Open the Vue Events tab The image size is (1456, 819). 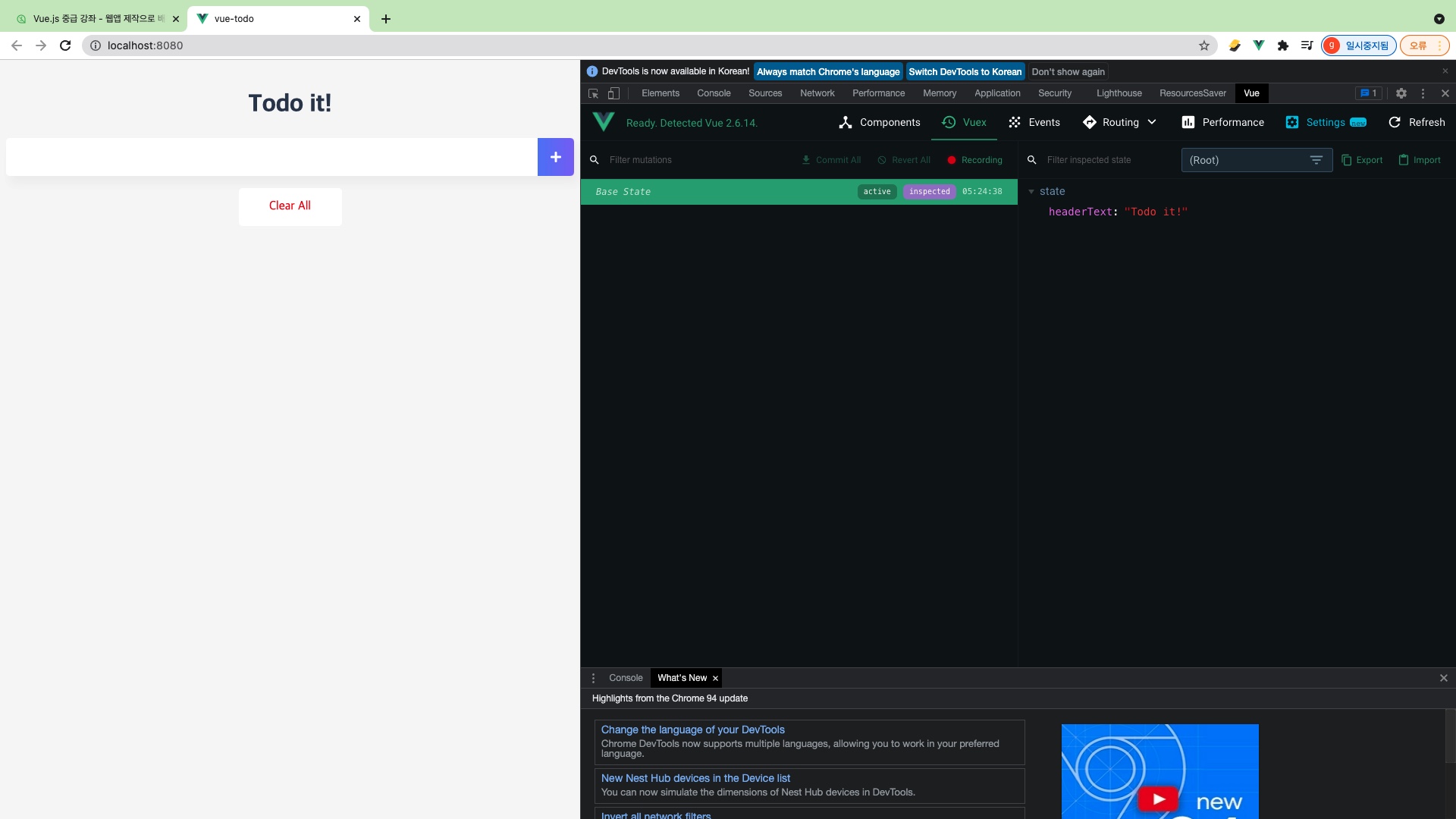click(1034, 122)
